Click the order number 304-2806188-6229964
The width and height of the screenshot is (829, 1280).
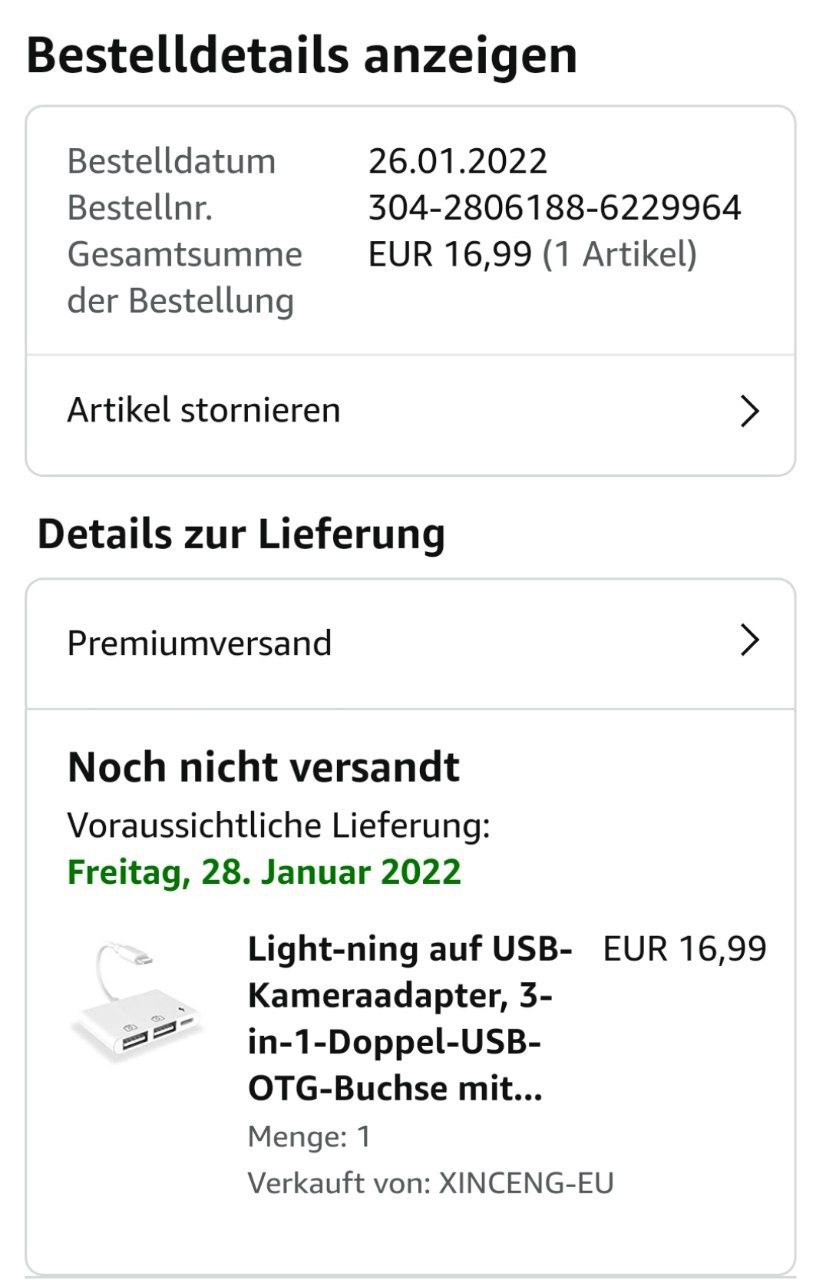point(554,208)
